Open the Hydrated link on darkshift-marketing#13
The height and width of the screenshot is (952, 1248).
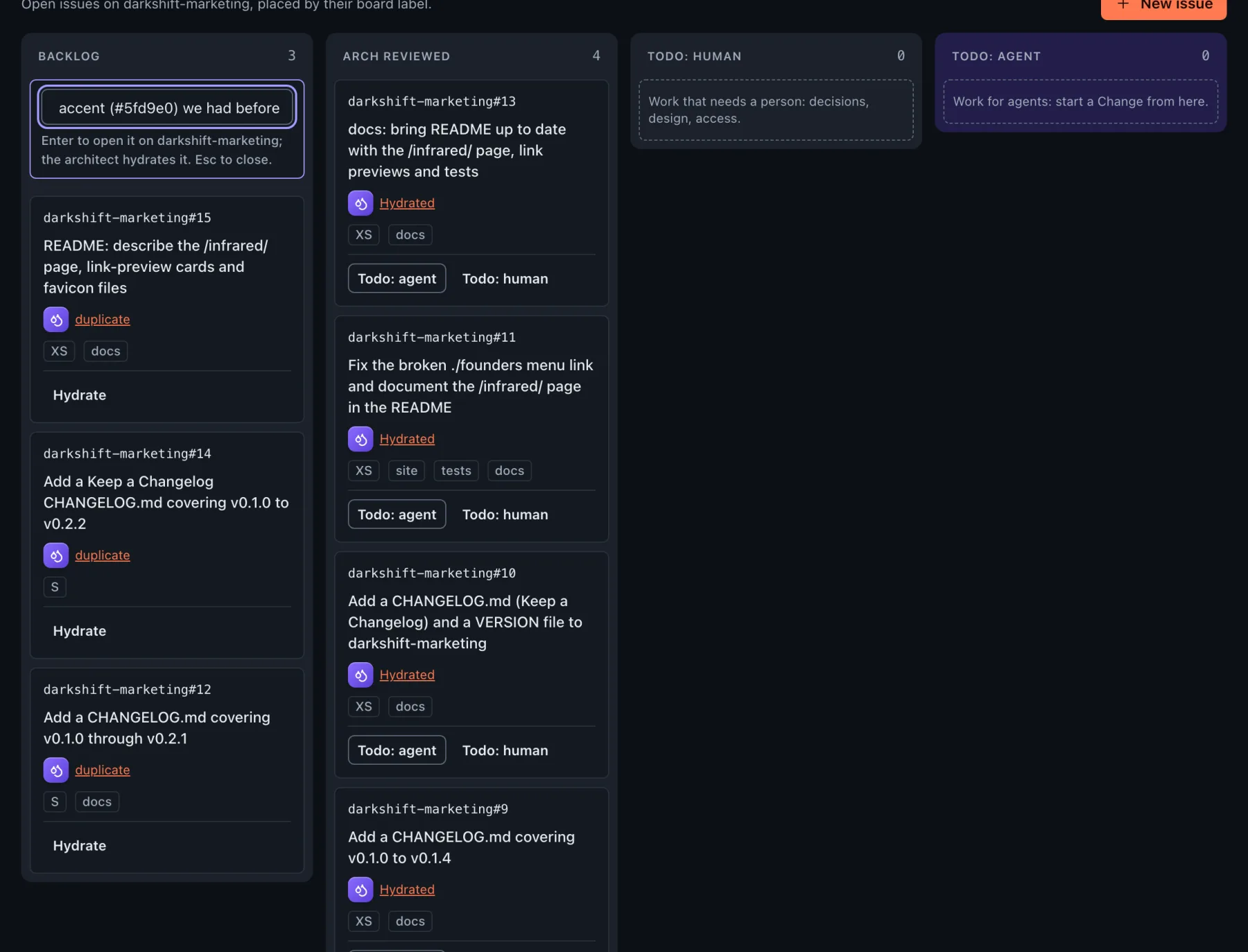click(407, 203)
